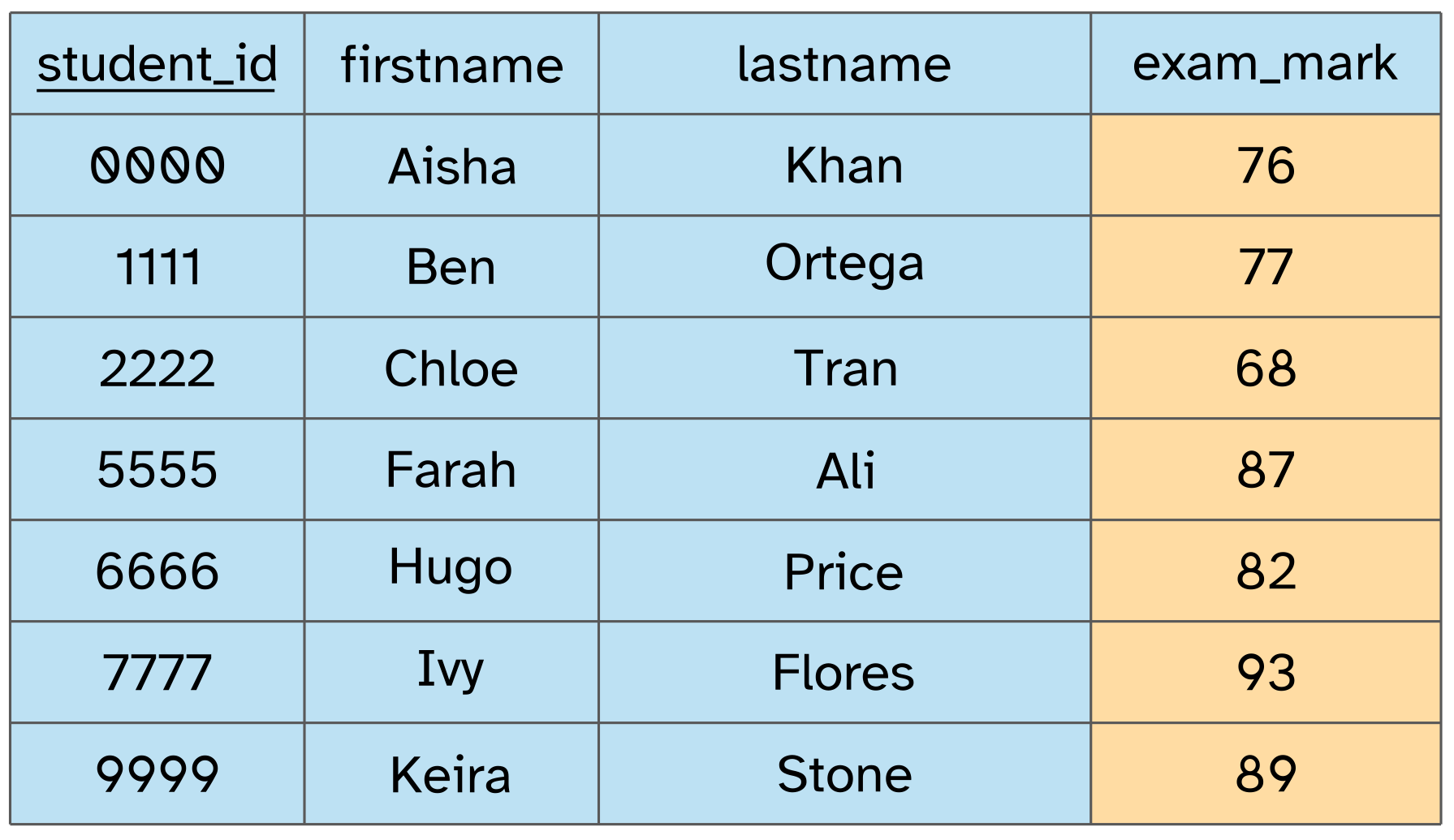Click the Khan lastname cell
Viewport: 1454px width, 840px height.
[x=844, y=165]
